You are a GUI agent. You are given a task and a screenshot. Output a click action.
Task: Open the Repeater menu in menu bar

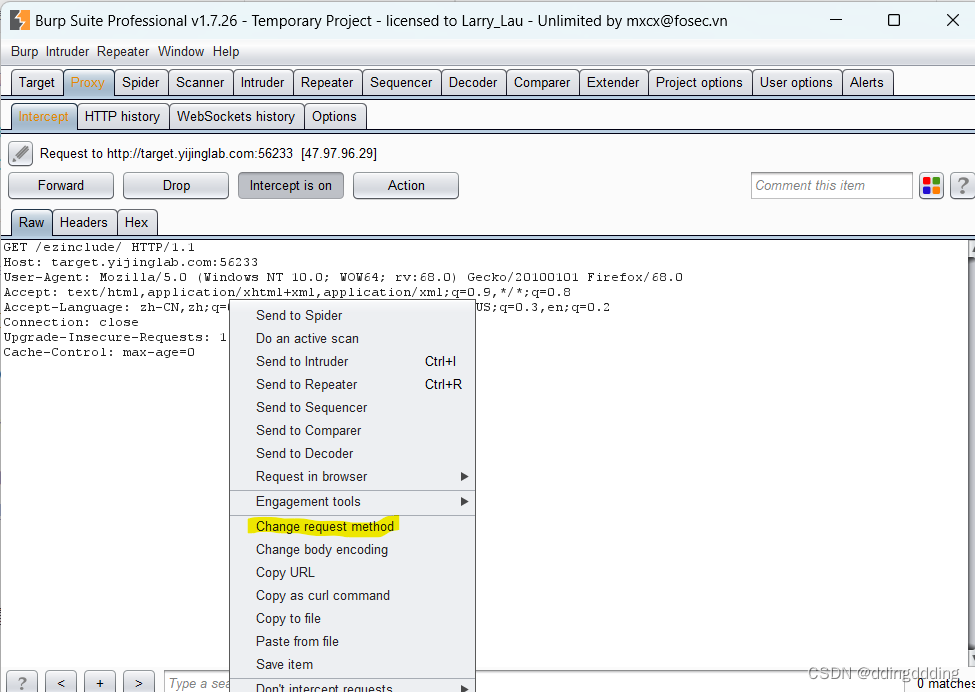pyautogui.click(x=123, y=52)
